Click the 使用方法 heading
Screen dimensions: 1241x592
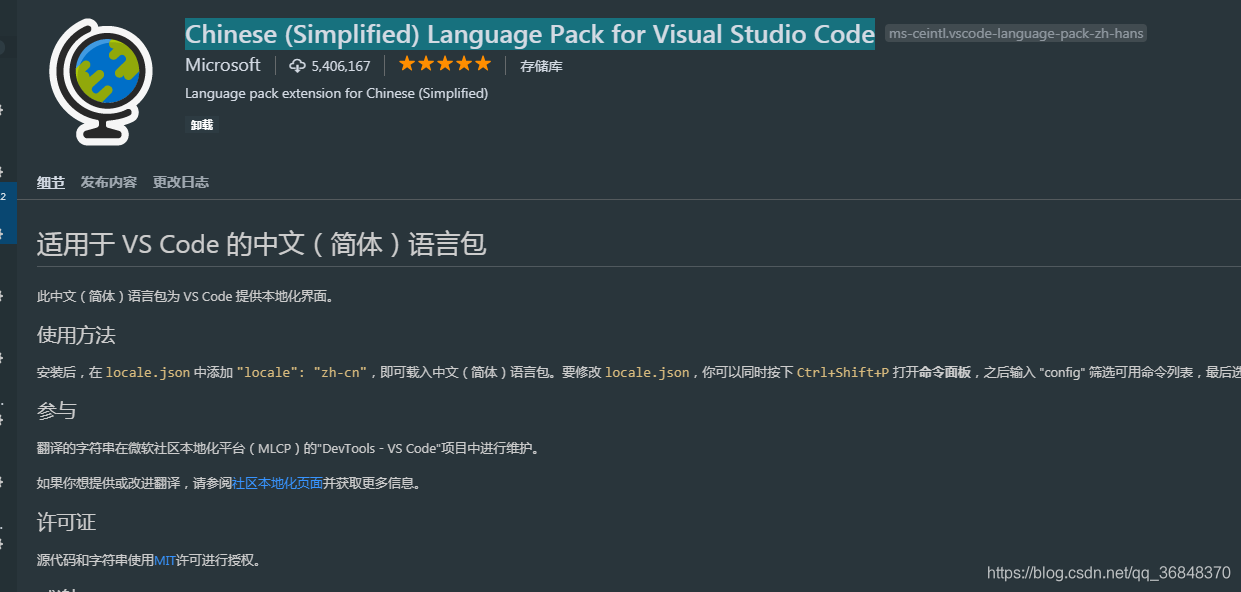point(77,335)
